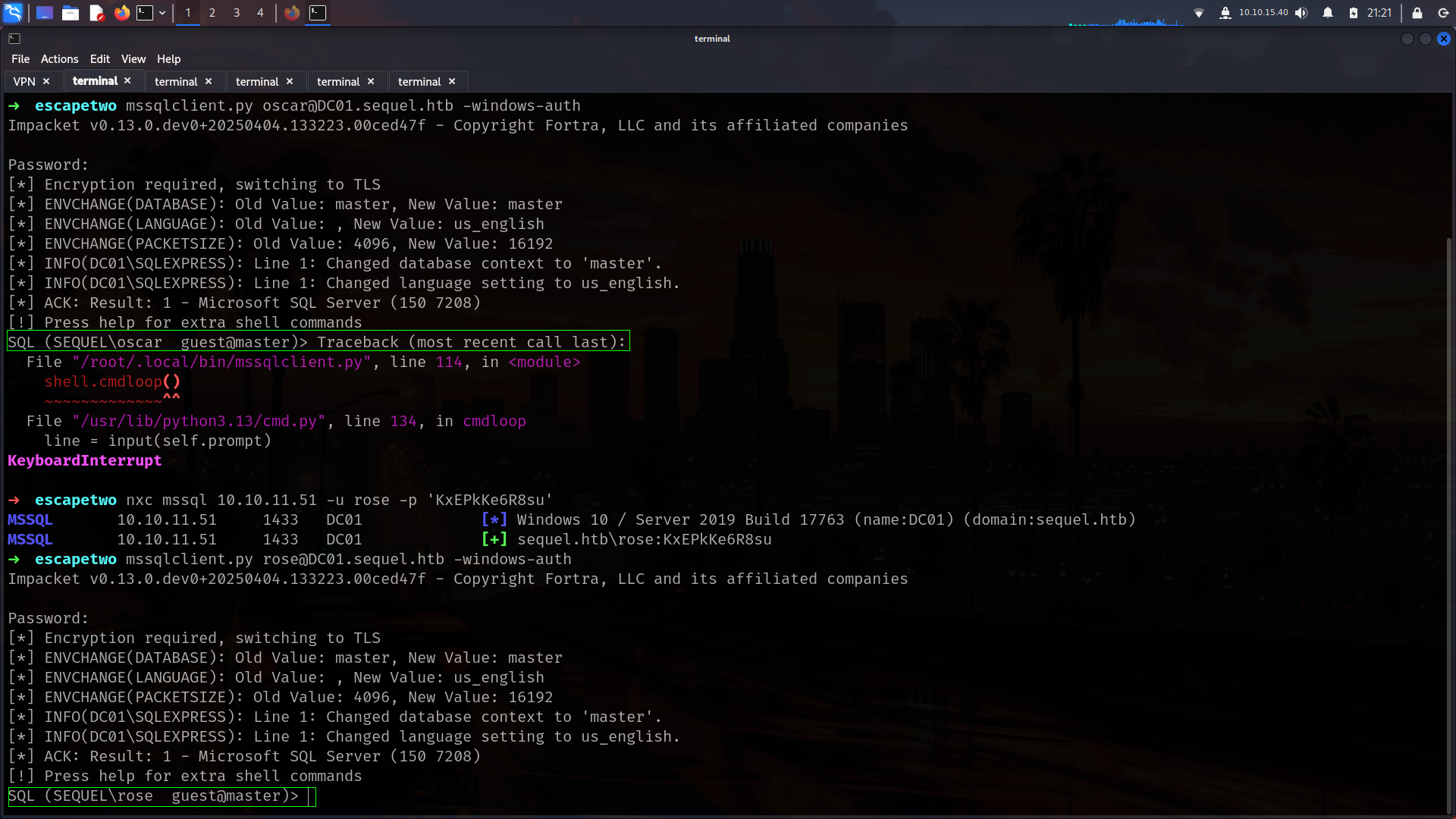Viewport: 1456px width, 819px height.
Task: Switch to the Firefox taskbar window
Action: tap(292, 13)
